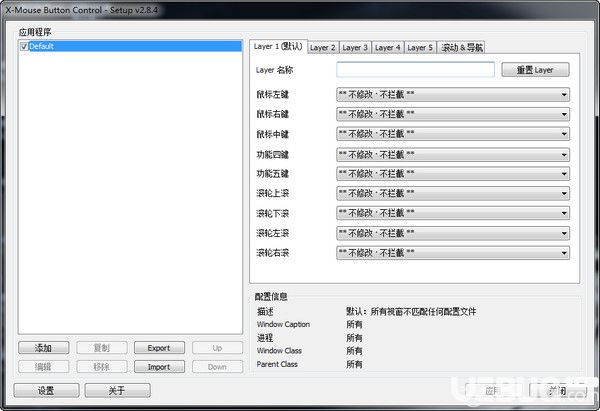Image resolution: width=600 pixels, height=411 pixels.
Task: Click the greyed-out 编辑 button
Action: (x=44, y=367)
